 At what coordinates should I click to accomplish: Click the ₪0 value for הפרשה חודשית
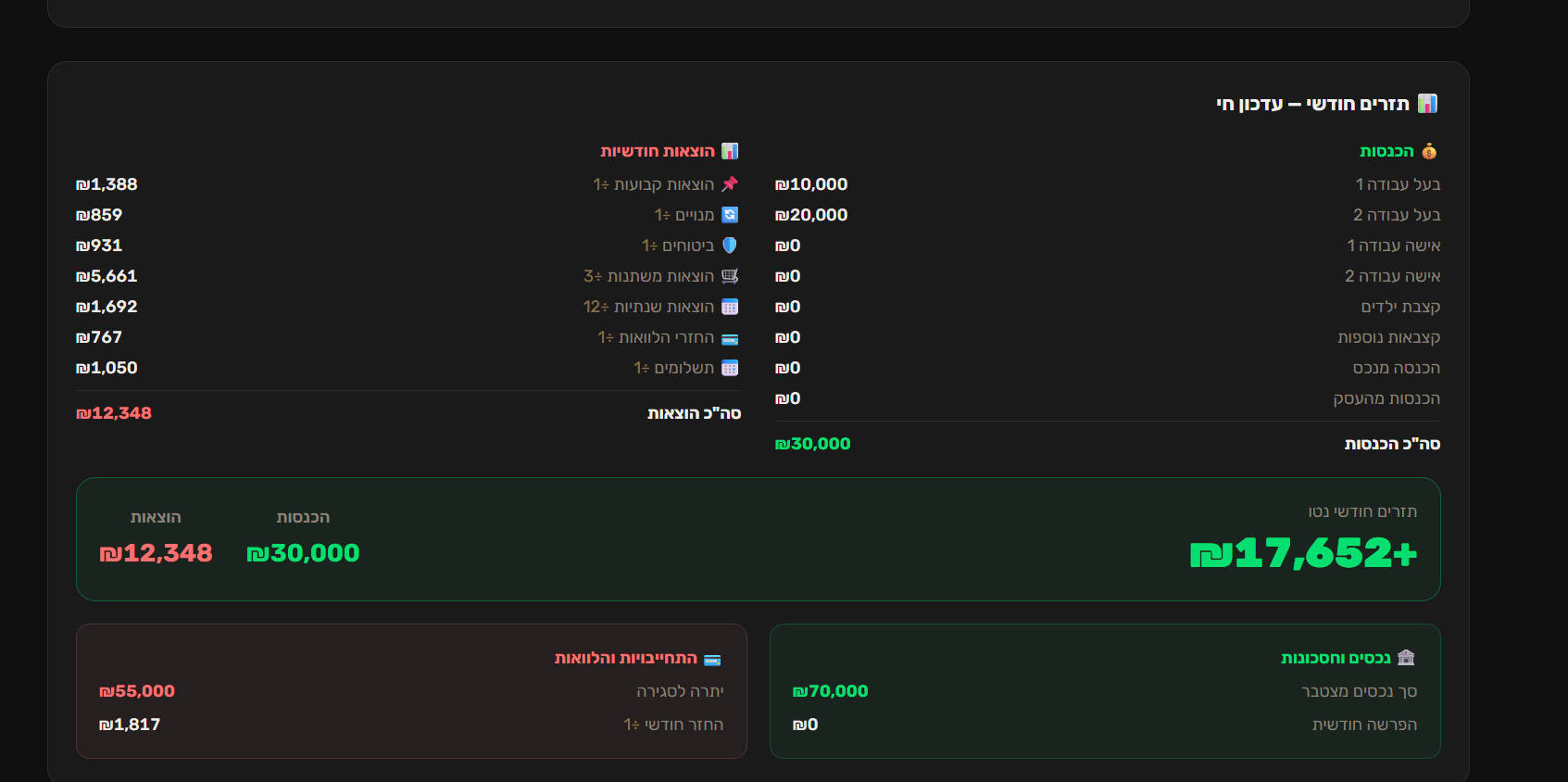pos(806,725)
